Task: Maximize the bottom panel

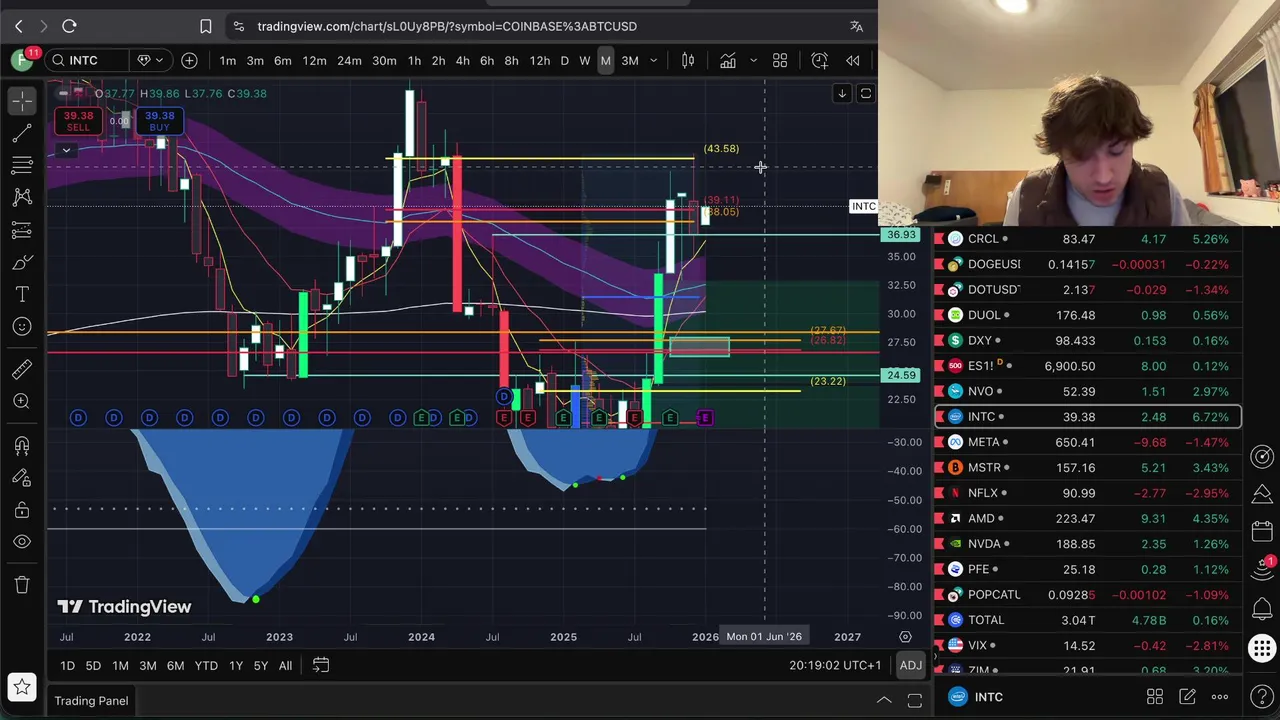Action: pos(914,701)
